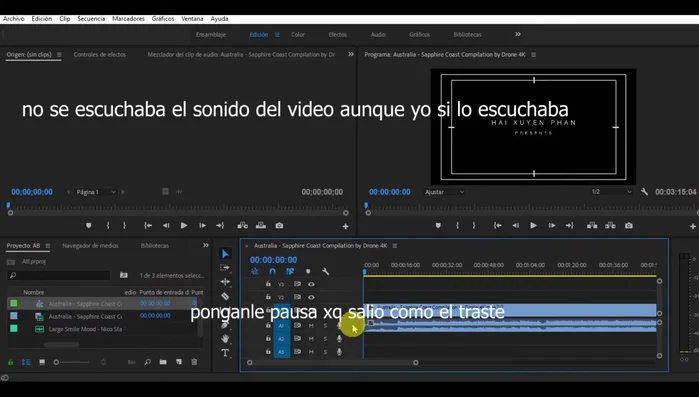Open Página 1 dropdown in Source monitor
The width and height of the screenshot is (699, 397).
pyautogui.click(x=96, y=192)
